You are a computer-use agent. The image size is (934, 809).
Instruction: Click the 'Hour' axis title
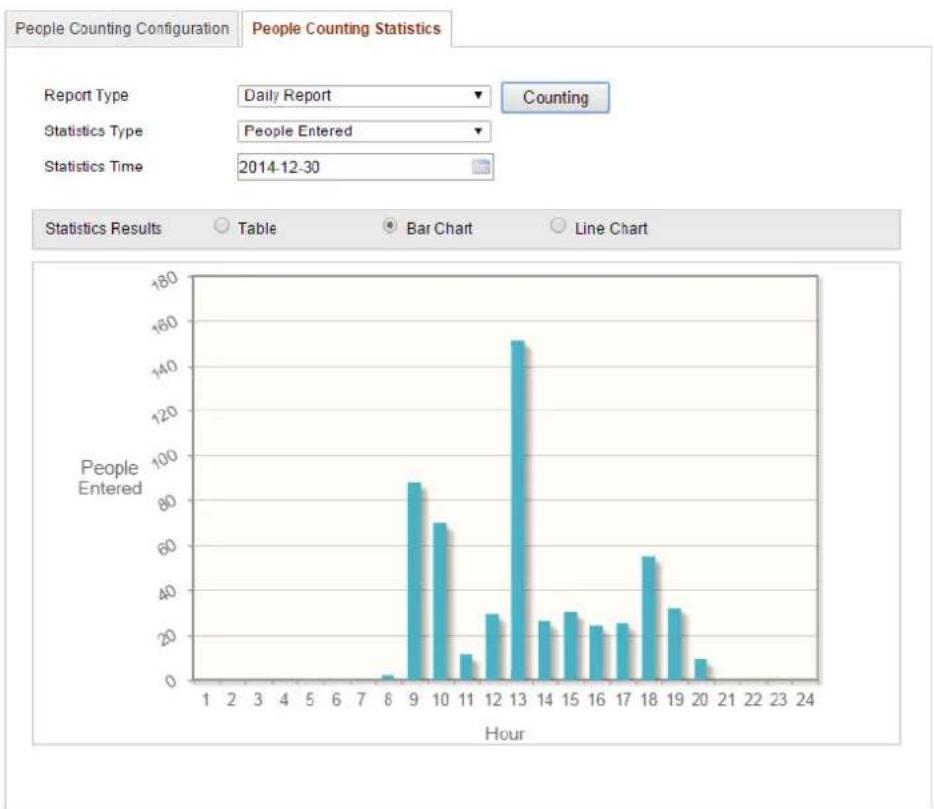tap(505, 733)
